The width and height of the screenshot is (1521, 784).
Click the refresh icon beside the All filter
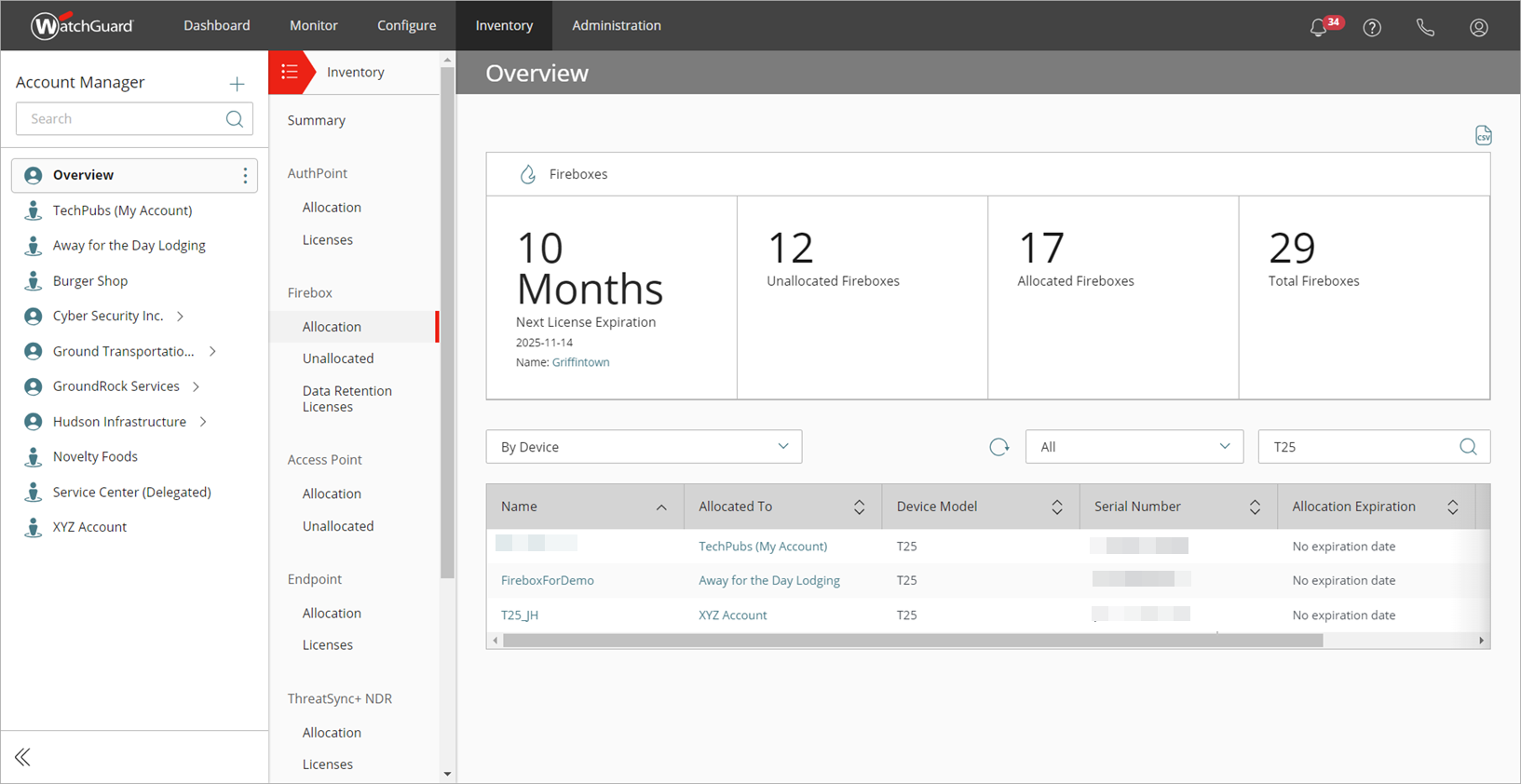998,447
